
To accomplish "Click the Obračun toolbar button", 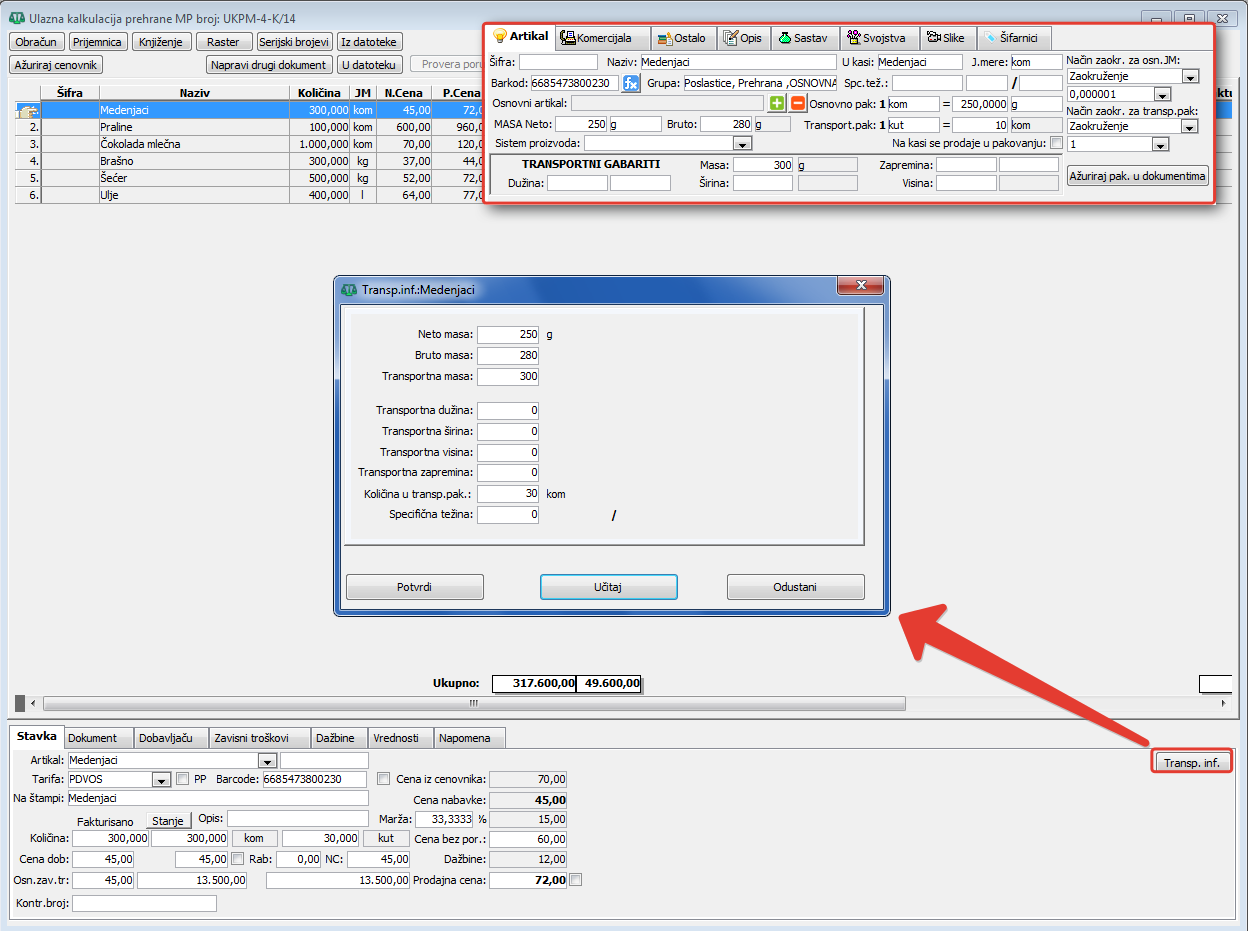I will 38,42.
